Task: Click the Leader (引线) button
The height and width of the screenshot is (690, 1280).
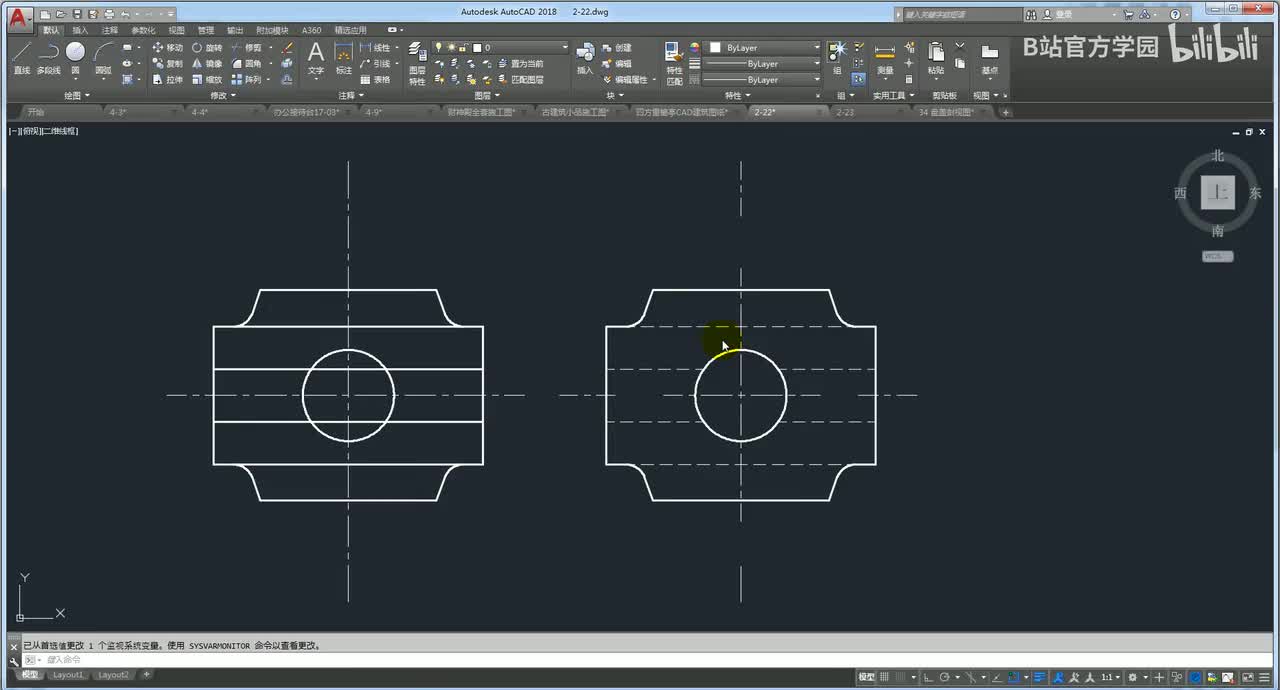Action: [377, 64]
